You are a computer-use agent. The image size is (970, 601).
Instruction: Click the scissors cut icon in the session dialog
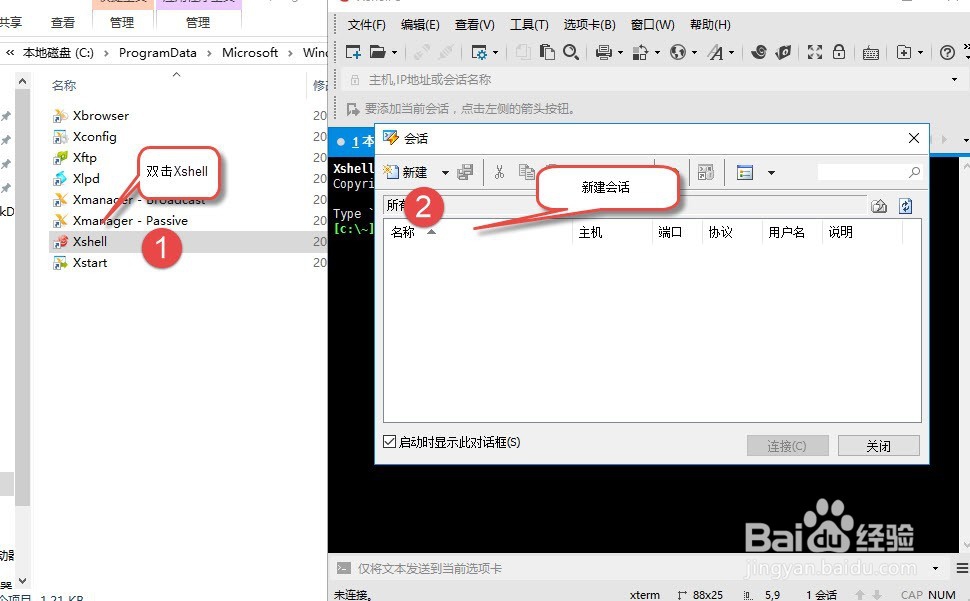[500, 172]
